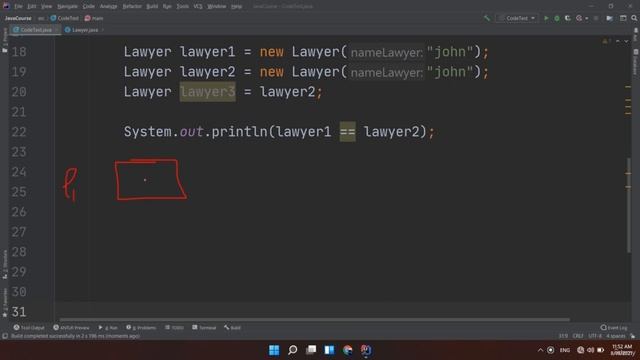This screenshot has width=640, height=360.
Task: Click the CRLF line separator in status bar
Action: tap(578, 336)
